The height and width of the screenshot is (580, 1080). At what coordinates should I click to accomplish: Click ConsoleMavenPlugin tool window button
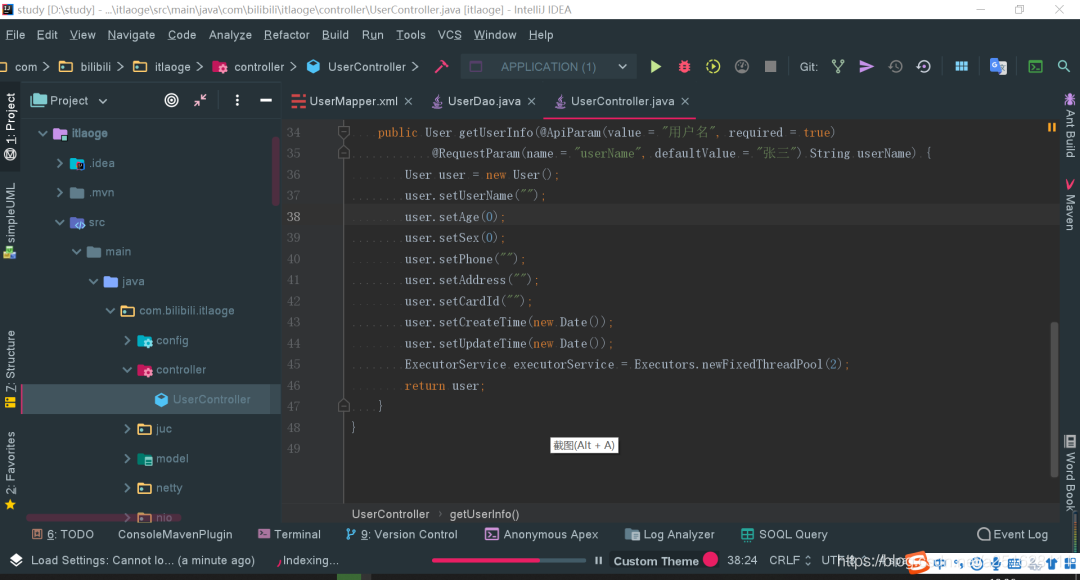175,535
